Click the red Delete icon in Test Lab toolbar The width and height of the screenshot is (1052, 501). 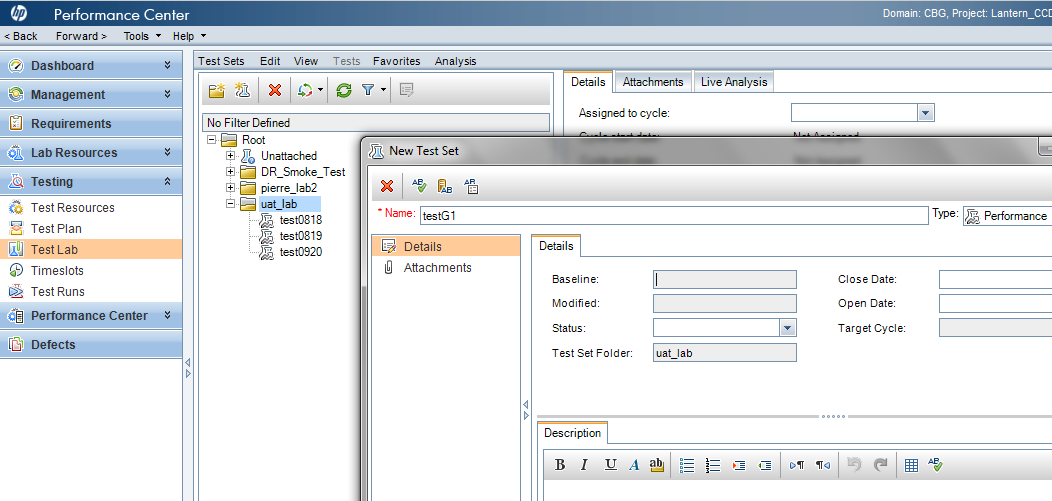click(274, 90)
